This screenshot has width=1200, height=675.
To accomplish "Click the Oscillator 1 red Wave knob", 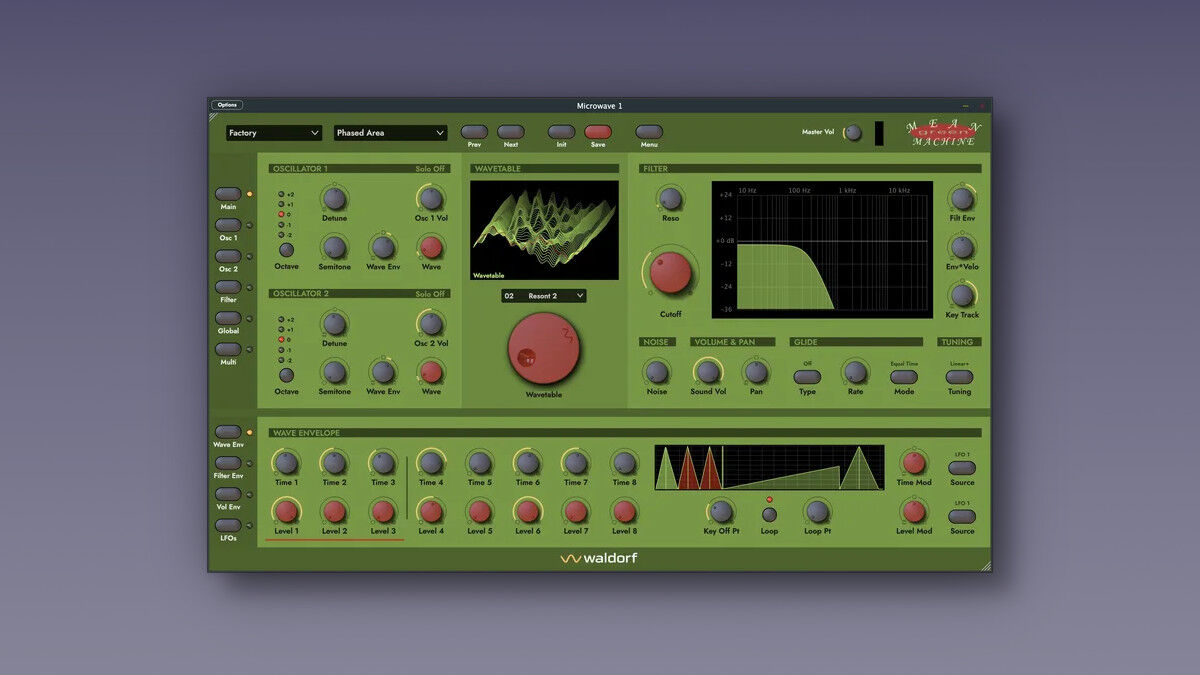I will tap(431, 247).
